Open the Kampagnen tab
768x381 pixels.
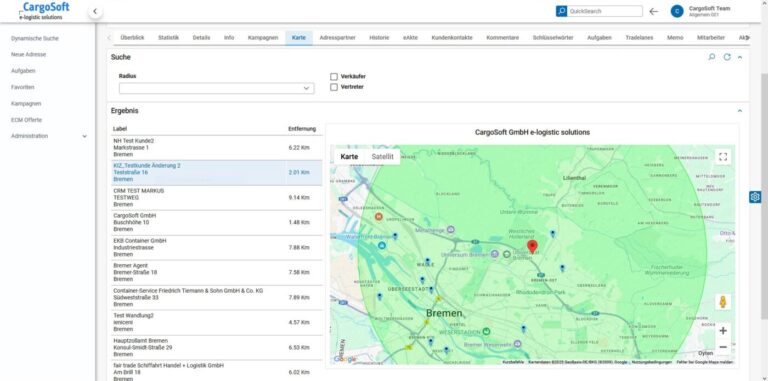point(263,38)
